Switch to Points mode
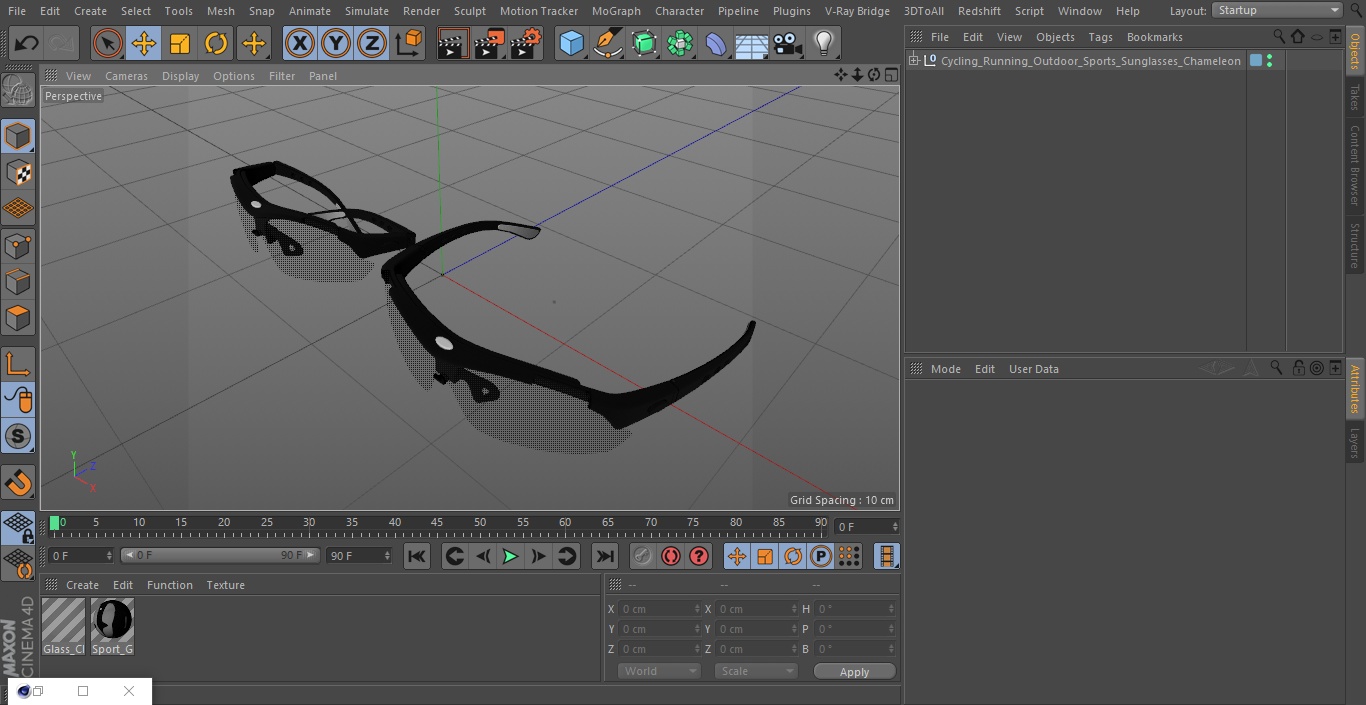 pyautogui.click(x=18, y=246)
